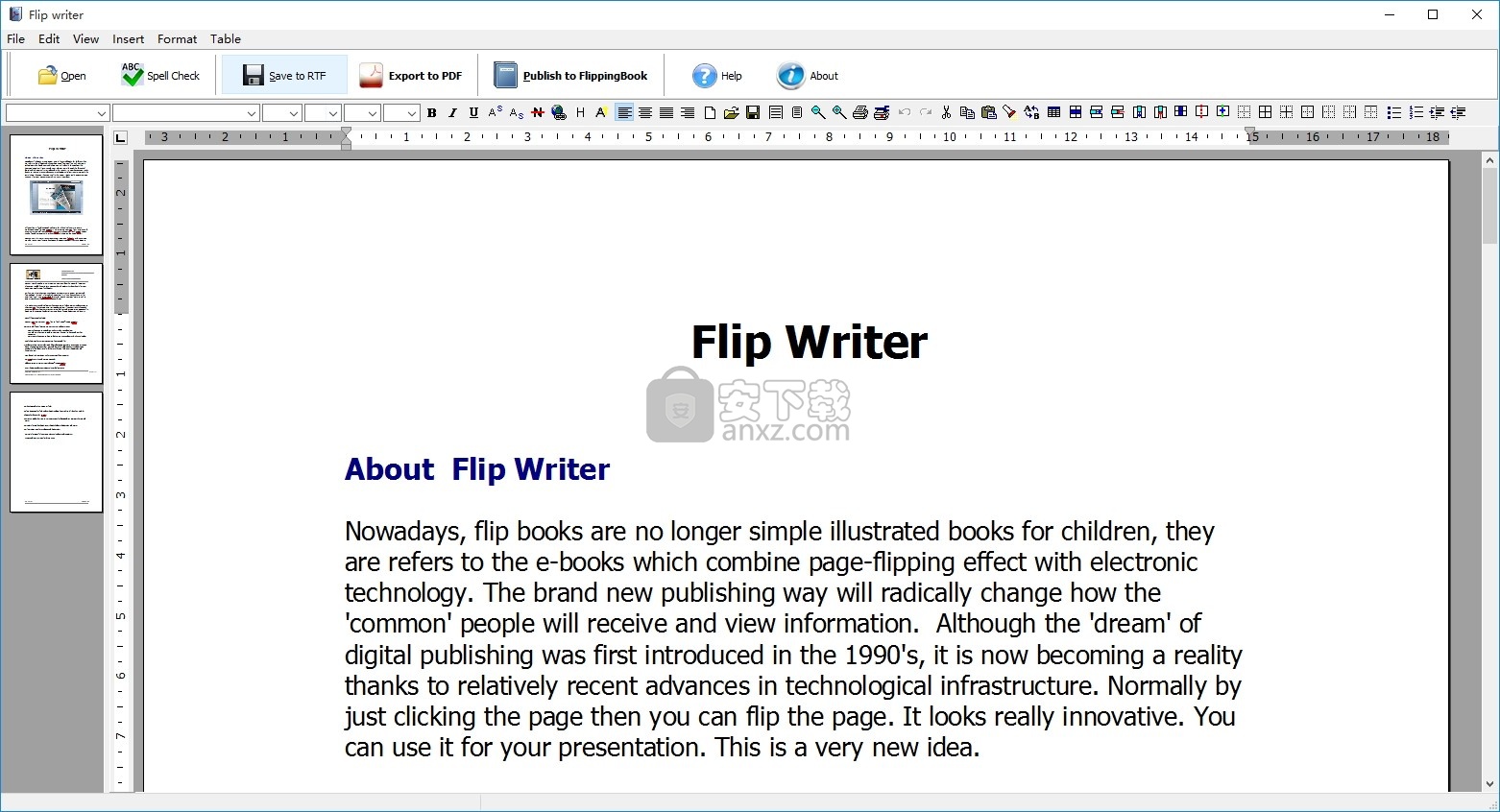The height and width of the screenshot is (812, 1500).
Task: Zoom in with the magnifier plus icon
Action: point(839,113)
